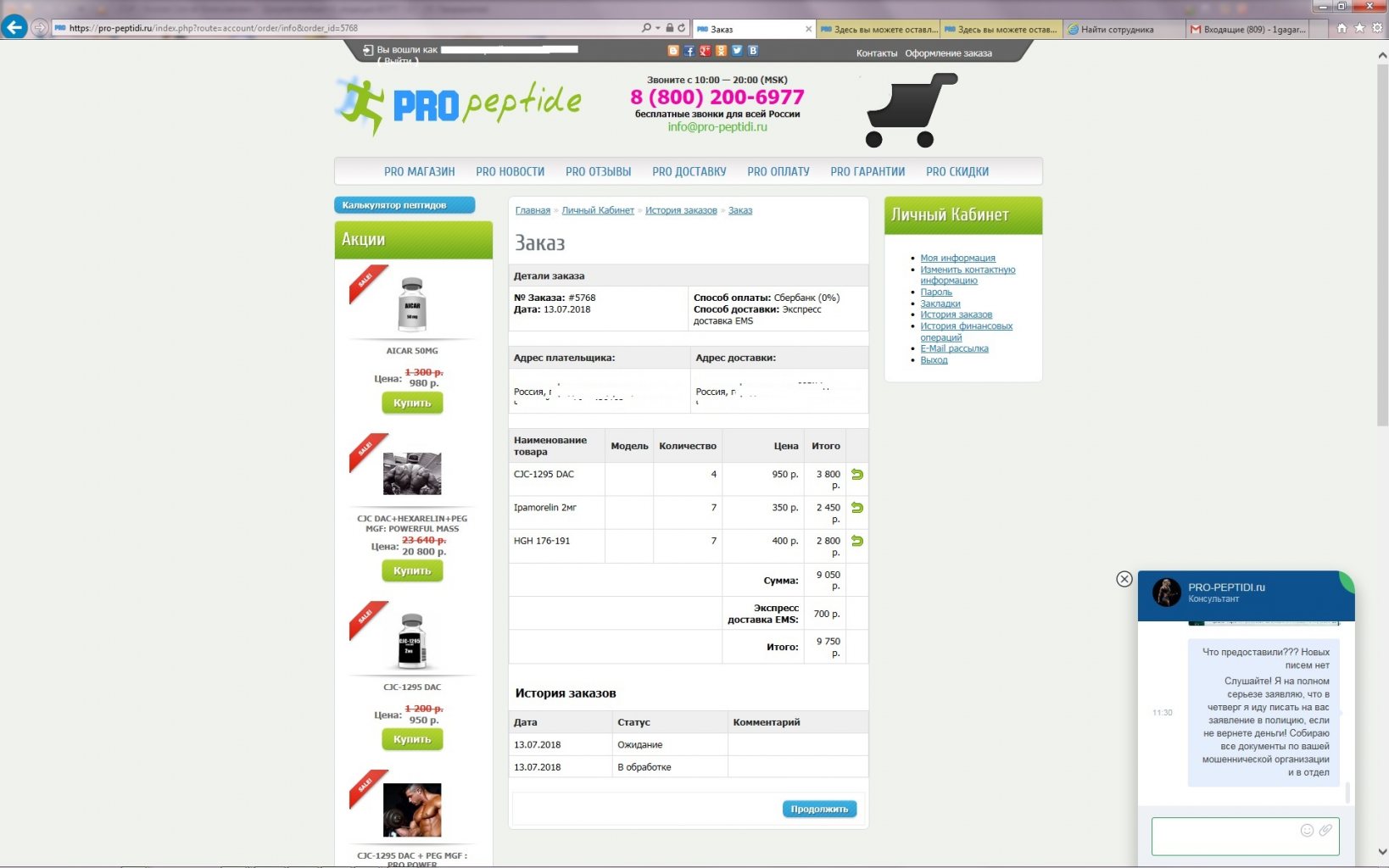Click the Twitter social icon in header
1389x868 pixels.
tap(737, 51)
